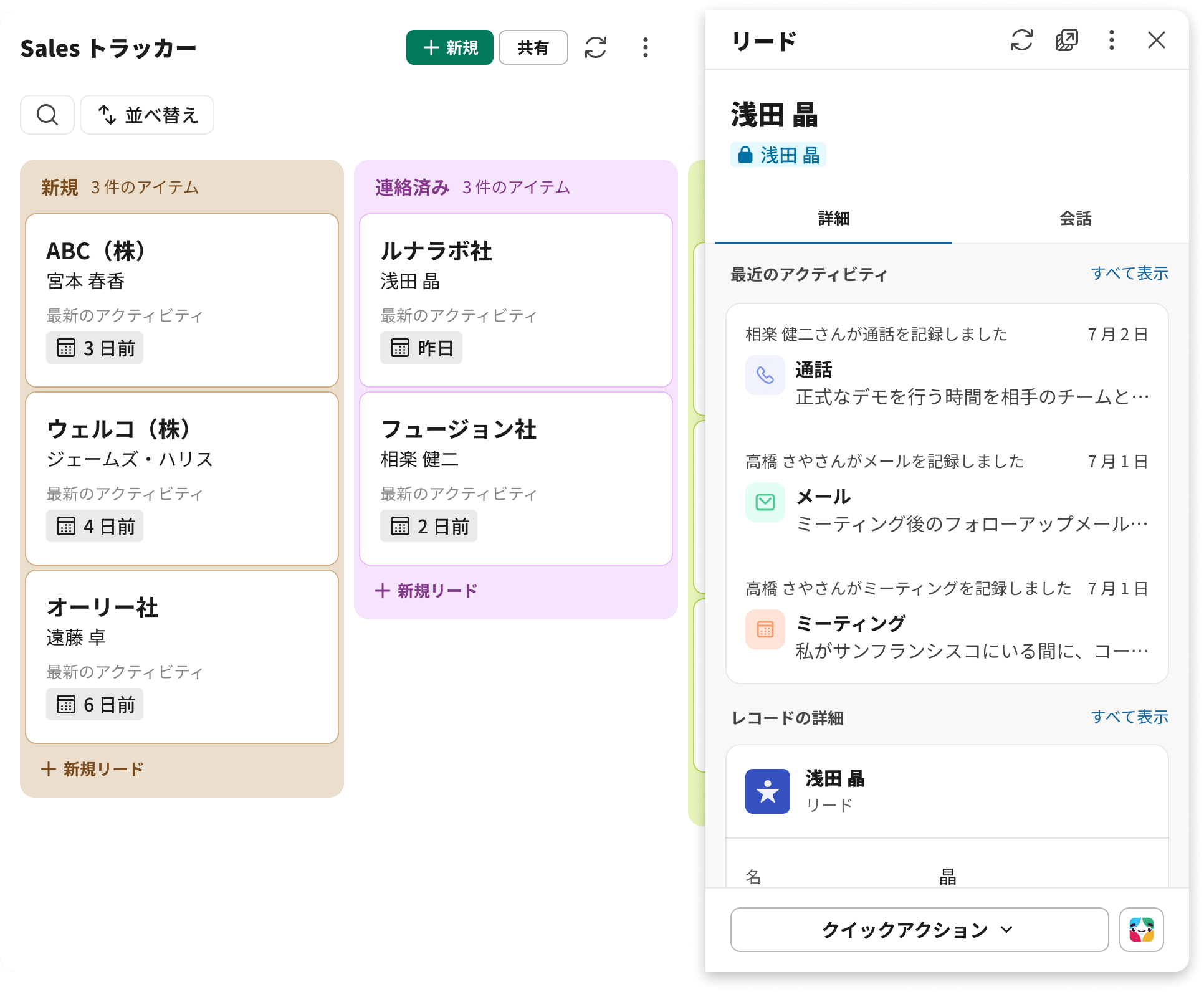Click the 6 日前 date chip on オーリー社
This screenshot has height=992, width=1204.
95,704
